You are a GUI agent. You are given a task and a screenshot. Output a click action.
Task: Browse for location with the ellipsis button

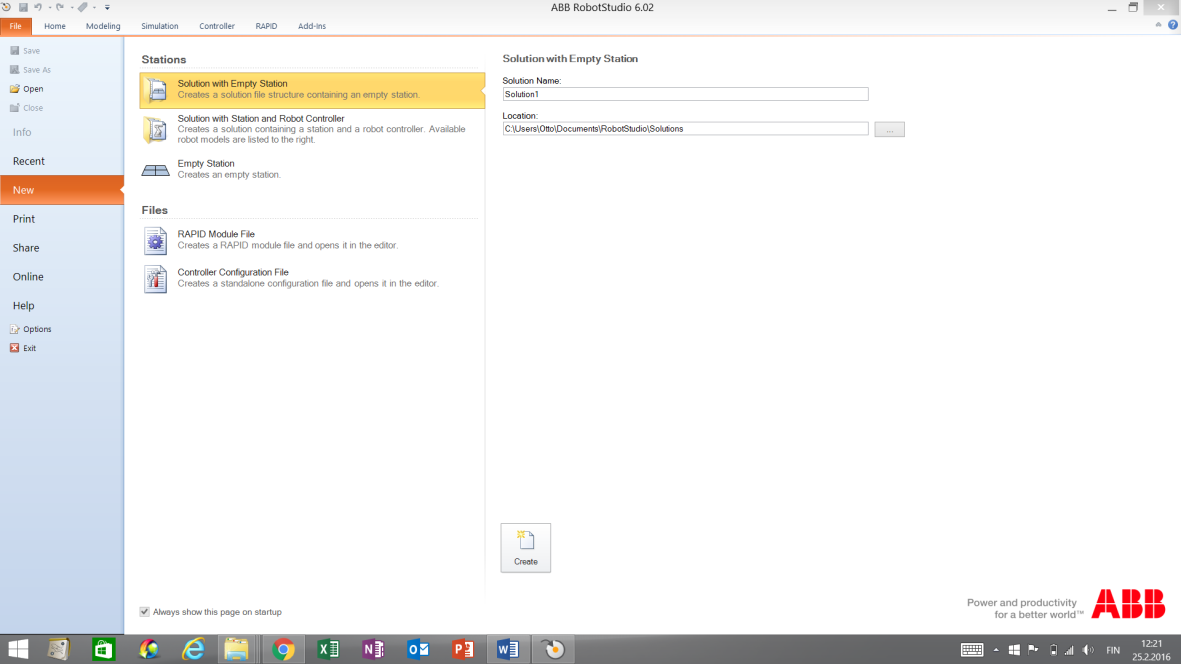coord(890,129)
